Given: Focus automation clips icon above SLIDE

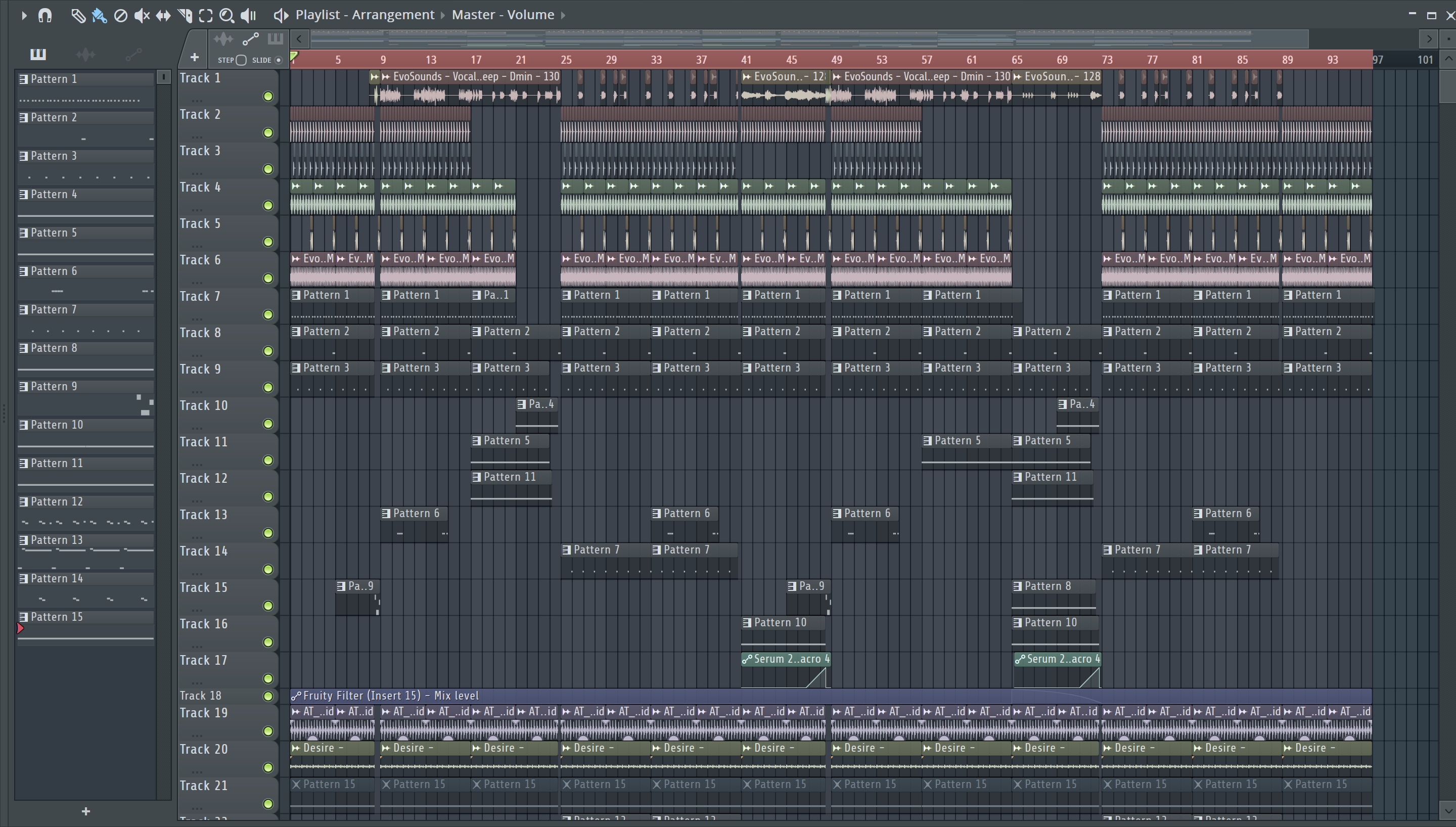Looking at the screenshot, I should [250, 38].
